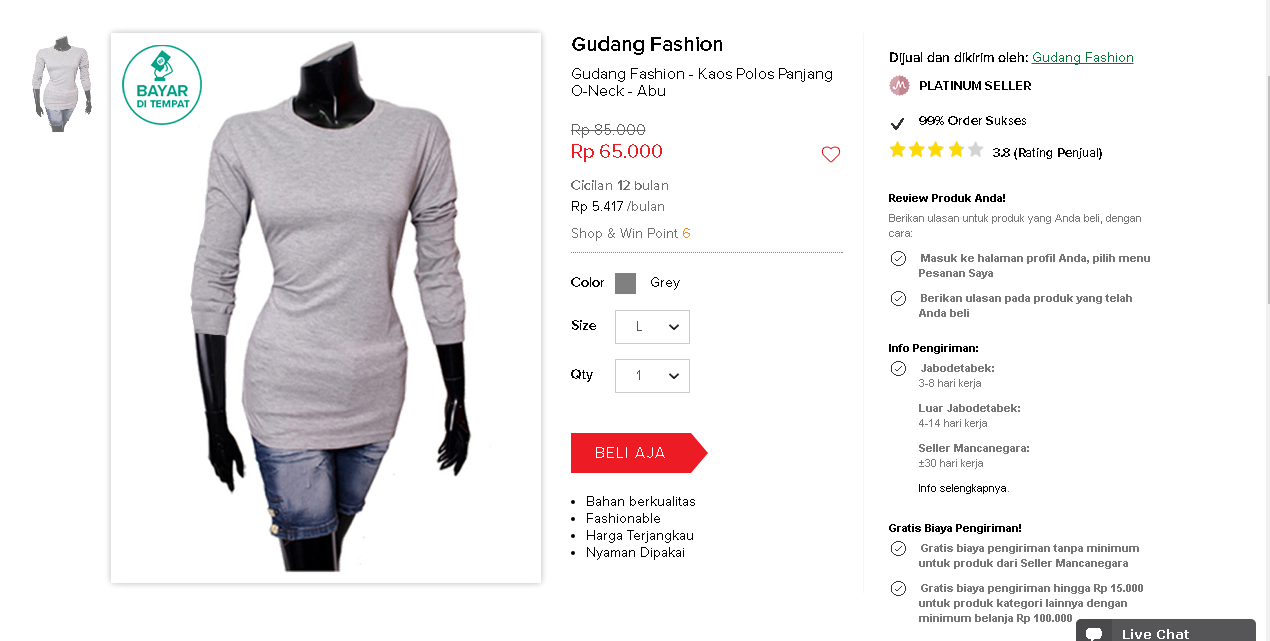Open the Size dropdown
This screenshot has height=641, width=1270.
652,327
